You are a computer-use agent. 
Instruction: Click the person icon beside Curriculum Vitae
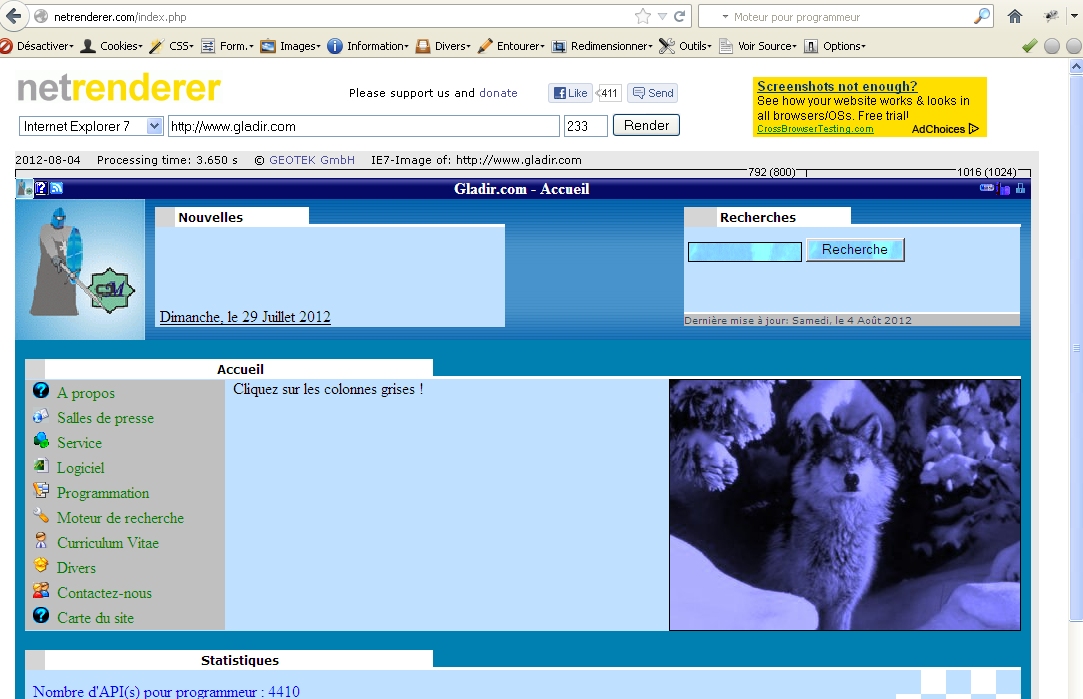[x=41, y=540]
